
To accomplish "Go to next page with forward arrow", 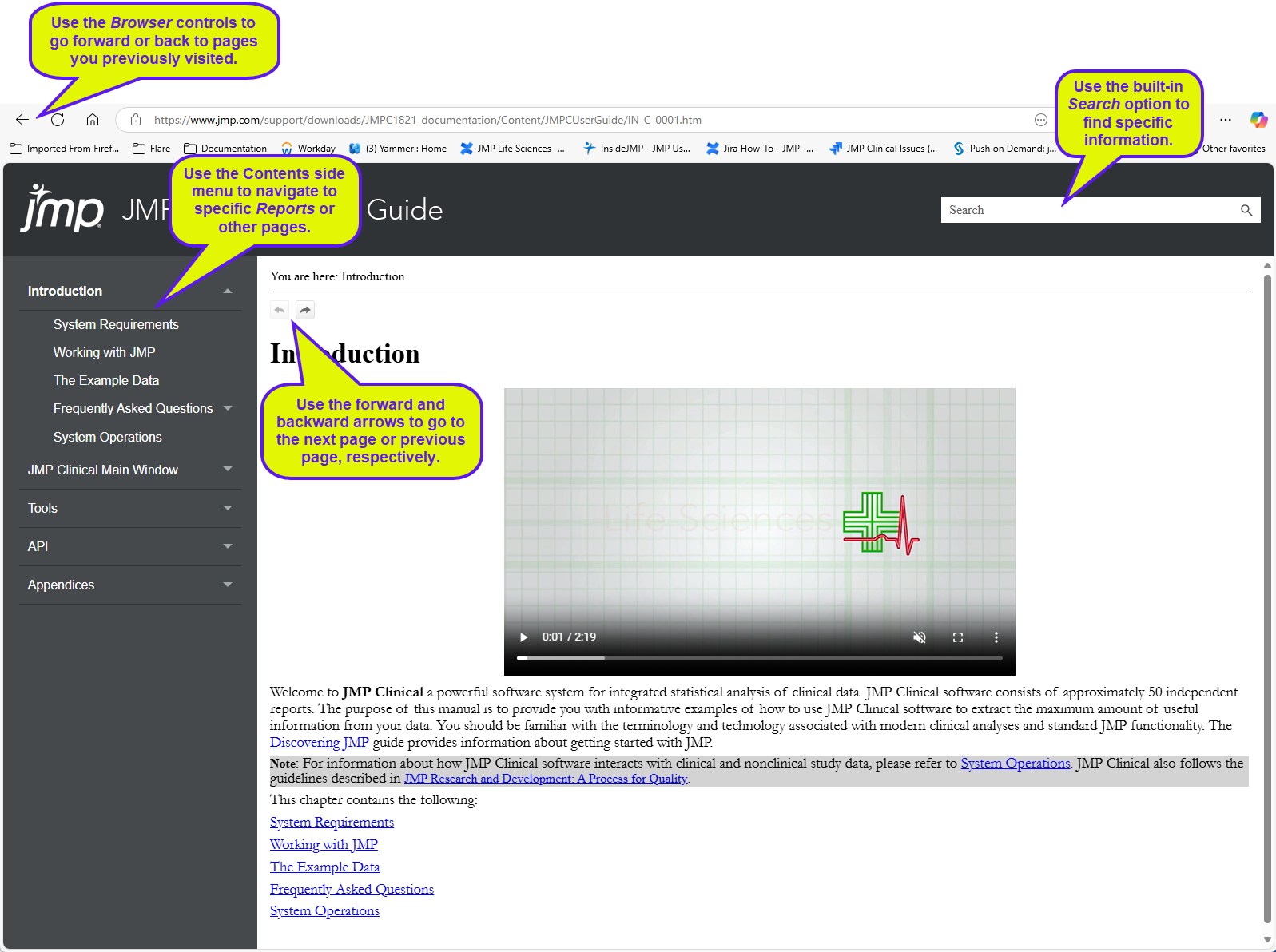I will click(x=305, y=310).
